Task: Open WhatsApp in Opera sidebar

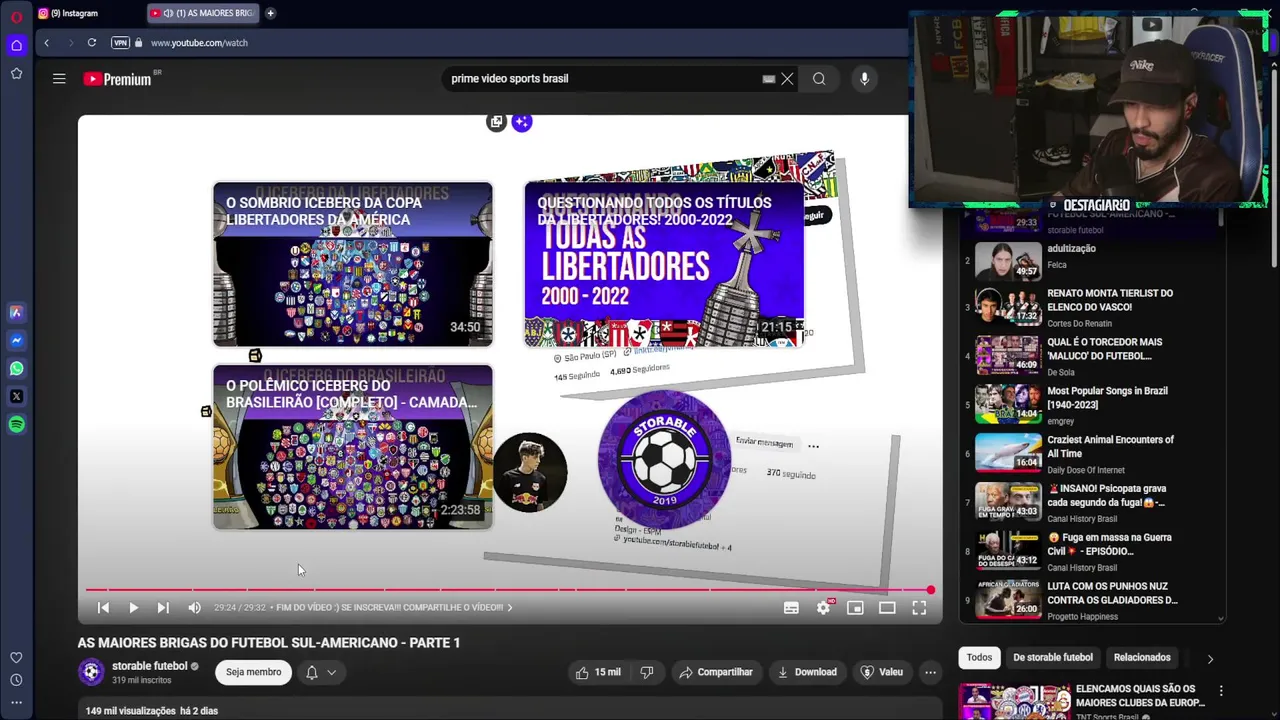Action: point(16,368)
